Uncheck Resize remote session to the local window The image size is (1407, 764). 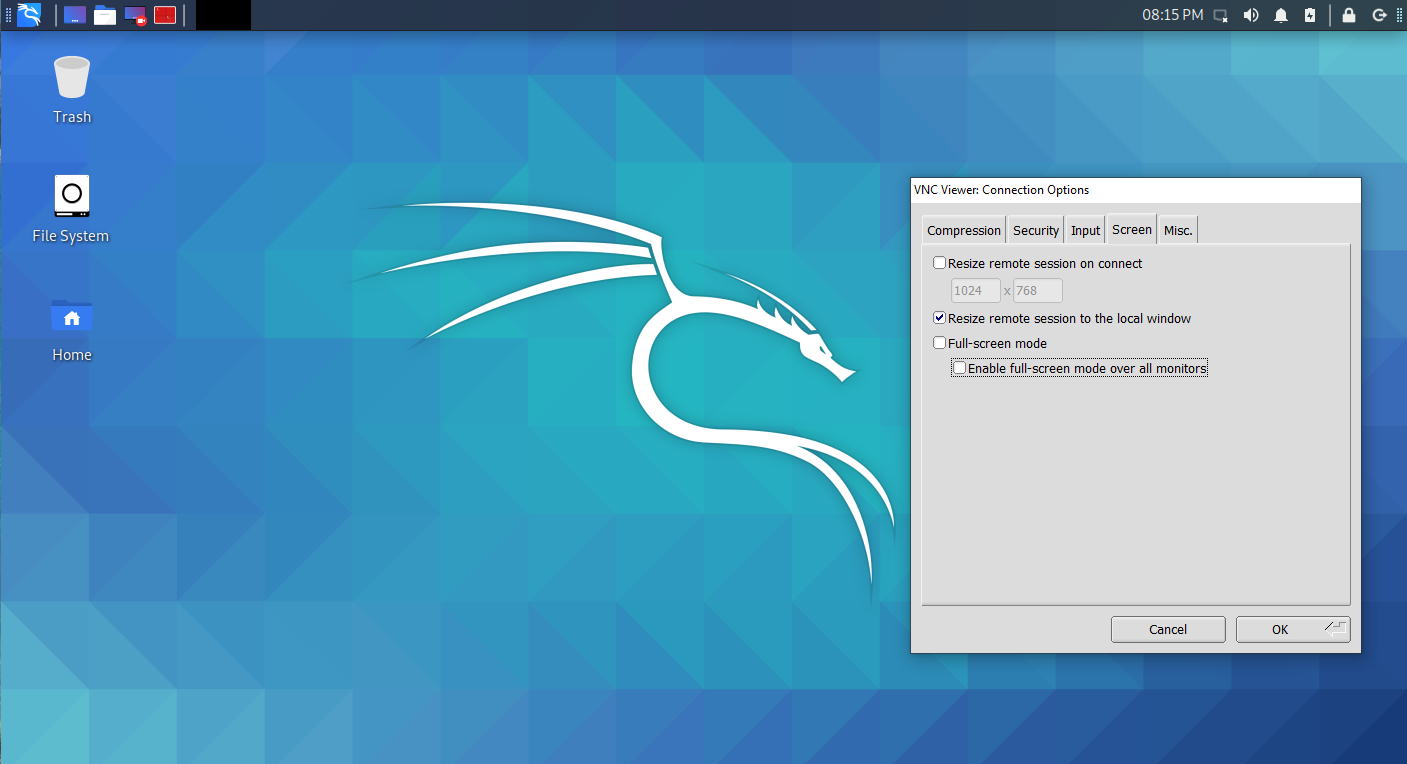point(939,319)
